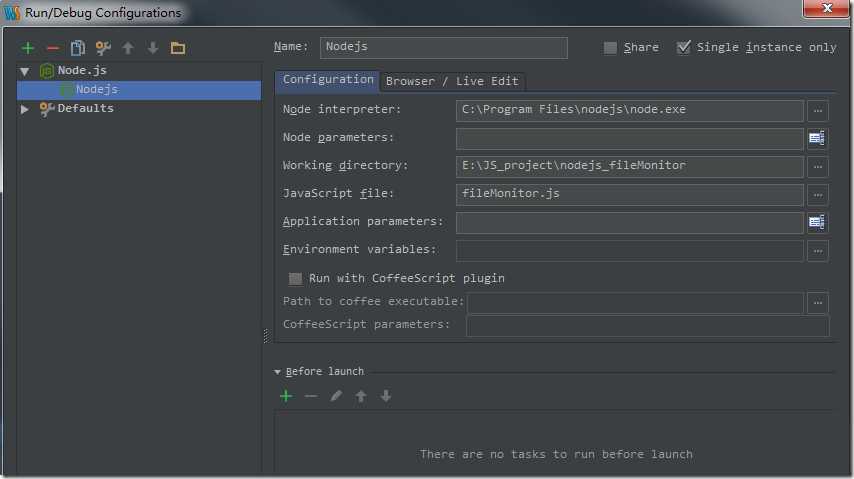The height and width of the screenshot is (479, 854).
Task: Focus the Node interpreter field
Action: pyautogui.click(x=630, y=111)
